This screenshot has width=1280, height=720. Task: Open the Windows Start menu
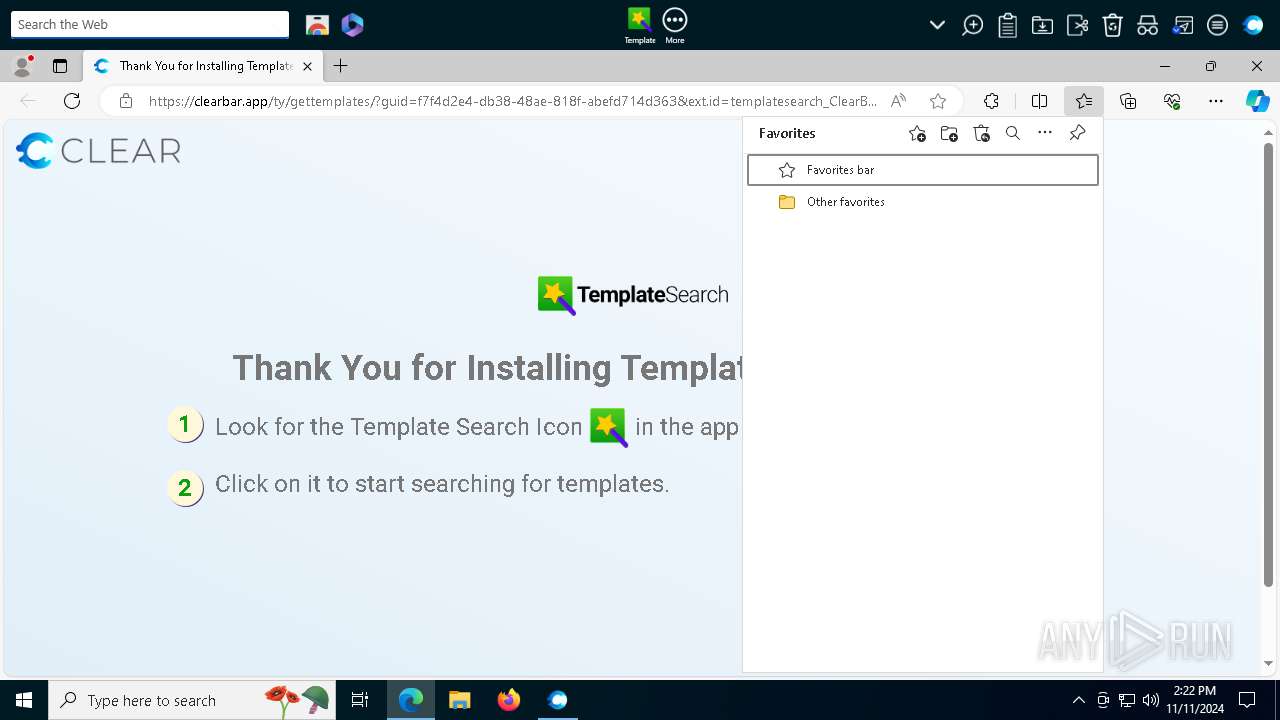point(24,700)
